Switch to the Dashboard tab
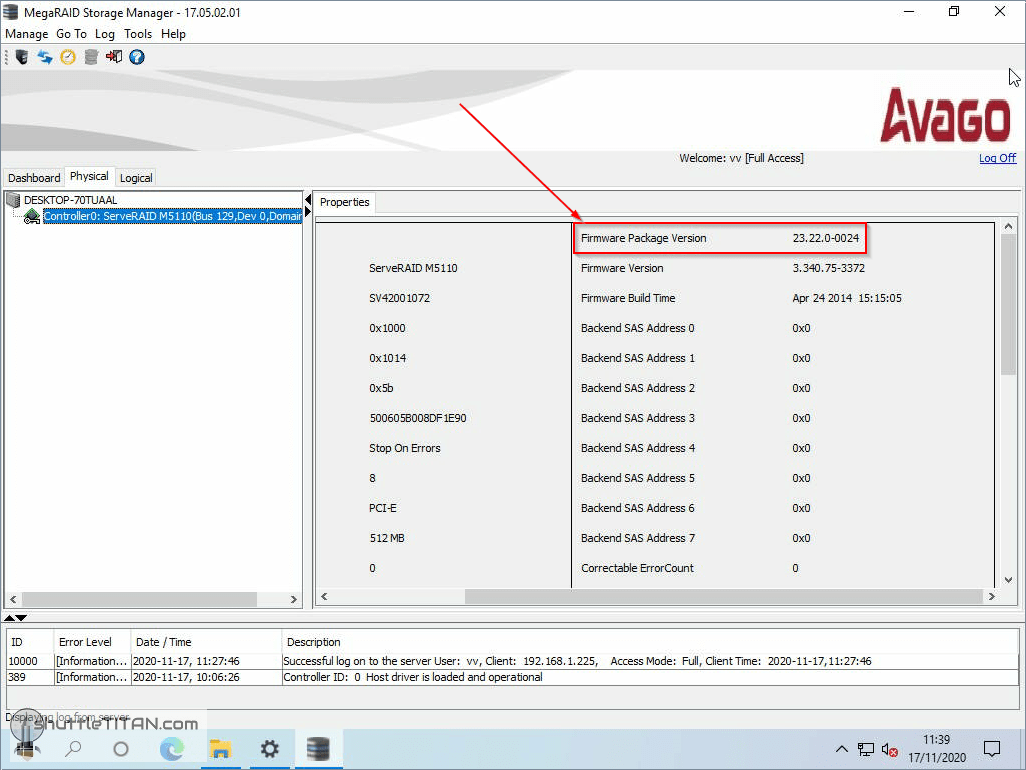 tap(33, 177)
